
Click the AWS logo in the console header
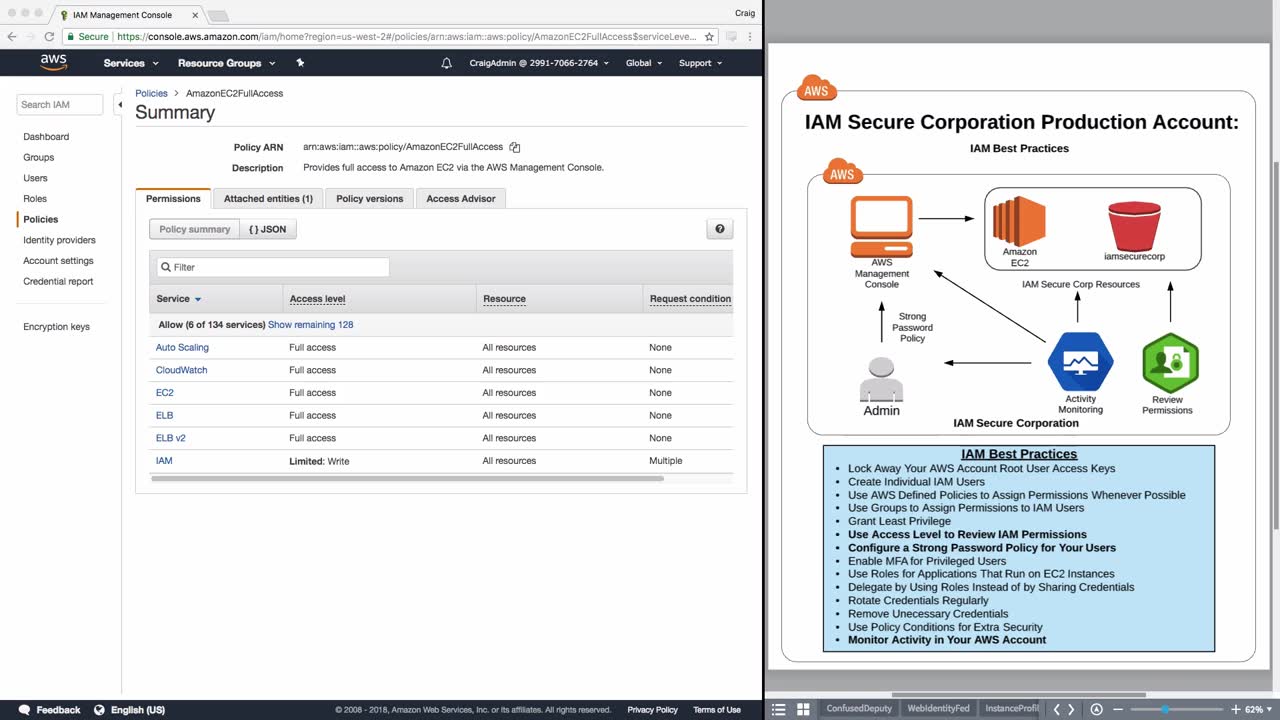(x=53, y=62)
